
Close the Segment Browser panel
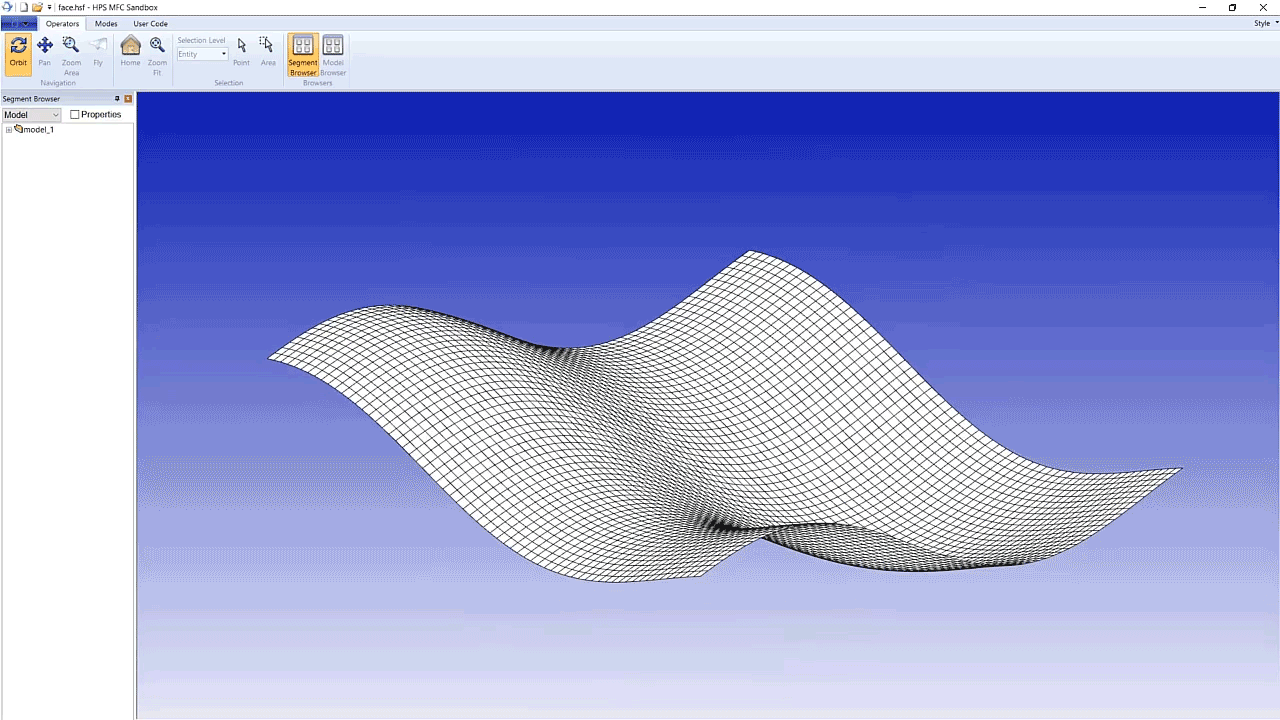(x=128, y=99)
